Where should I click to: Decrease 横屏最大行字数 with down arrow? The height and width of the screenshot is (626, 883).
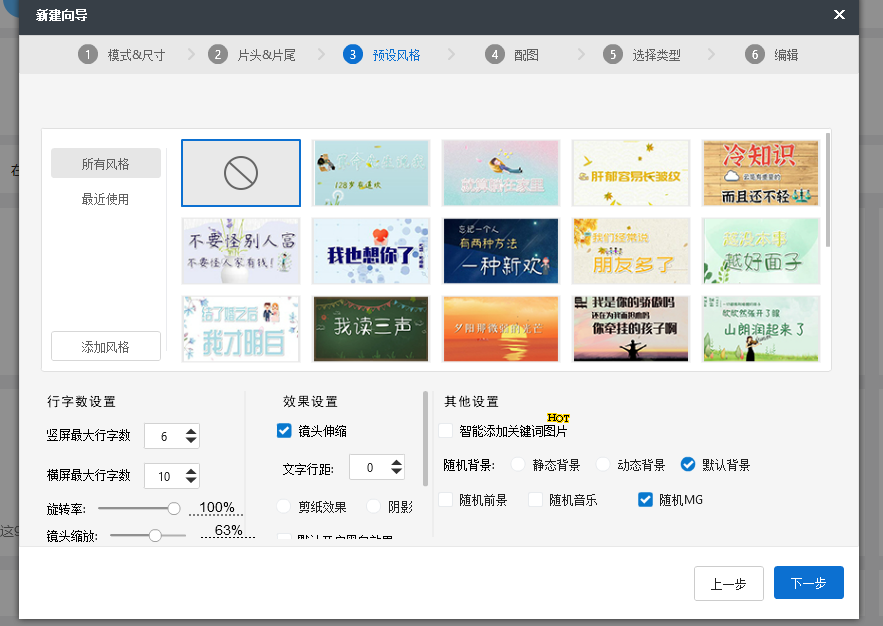tap(191, 480)
